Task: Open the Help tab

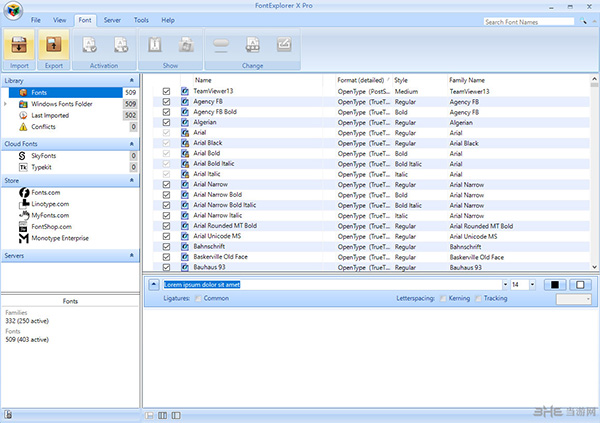Action: pyautogui.click(x=168, y=20)
